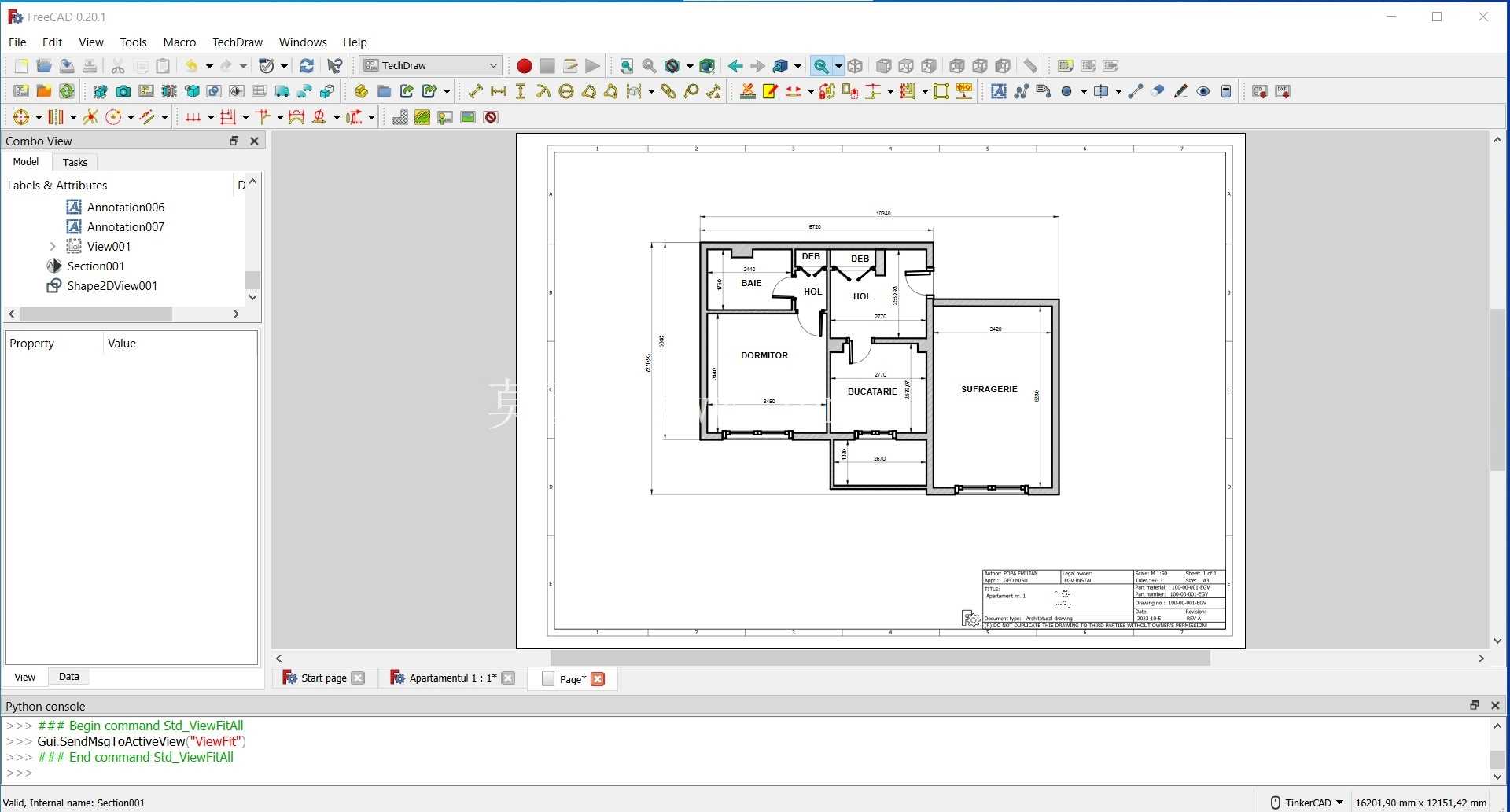Click the Insert Annotation 'A' icon
Image resolution: width=1510 pixels, height=812 pixels.
(x=998, y=92)
